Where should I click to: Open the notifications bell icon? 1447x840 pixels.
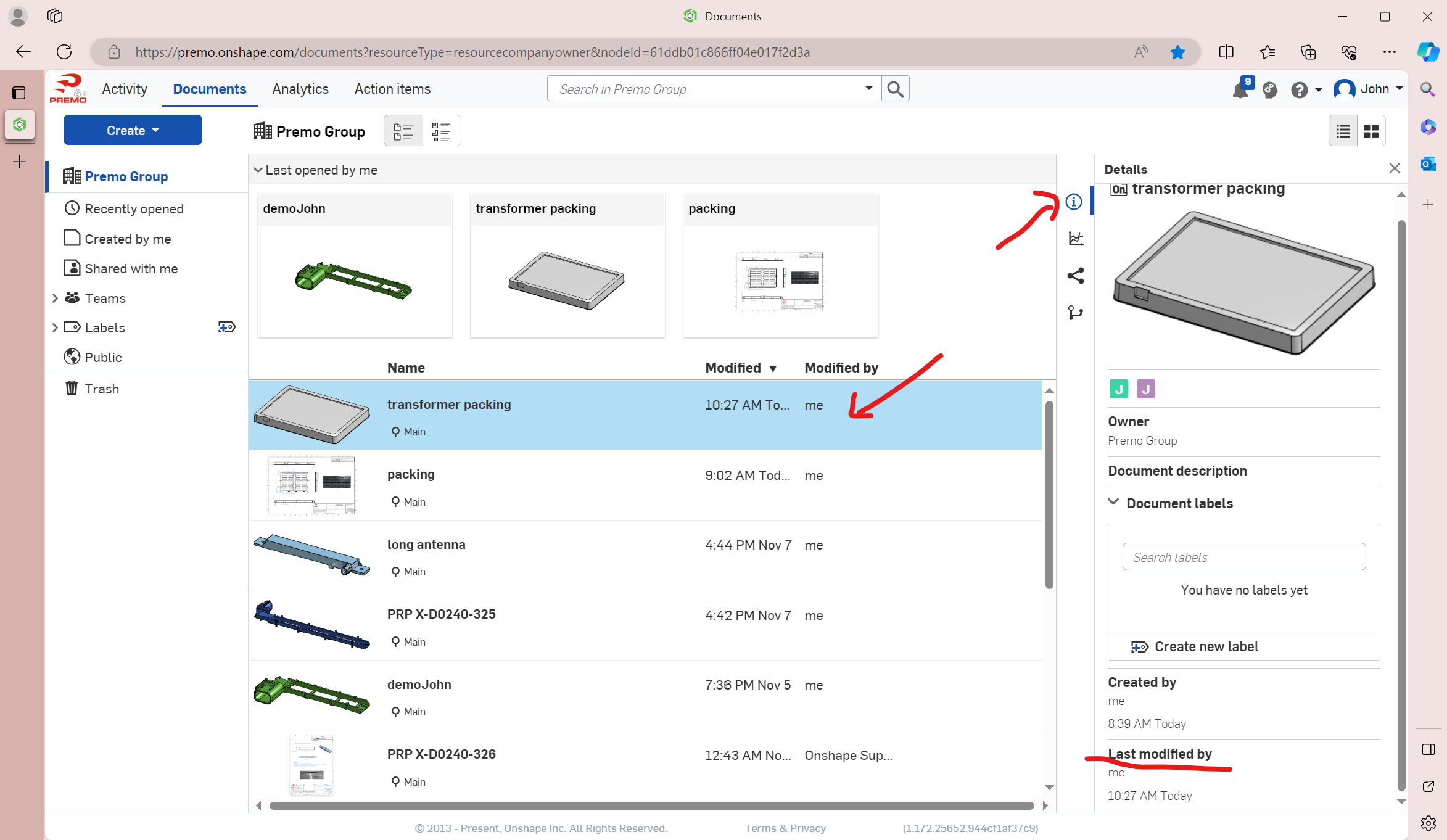tap(1240, 91)
